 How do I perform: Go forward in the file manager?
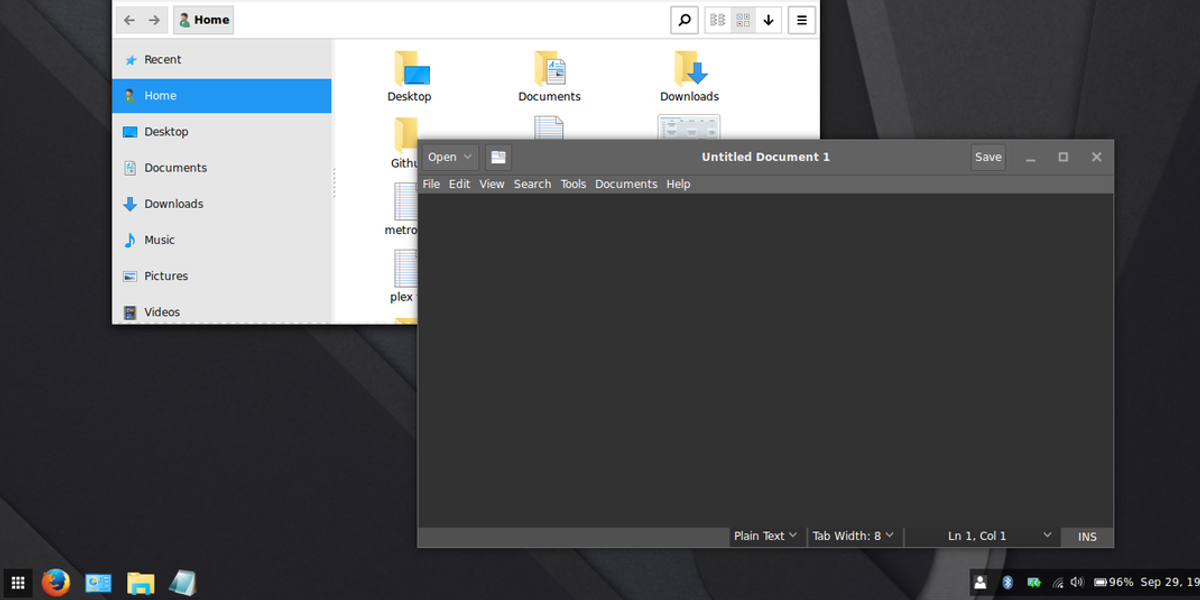coord(154,20)
